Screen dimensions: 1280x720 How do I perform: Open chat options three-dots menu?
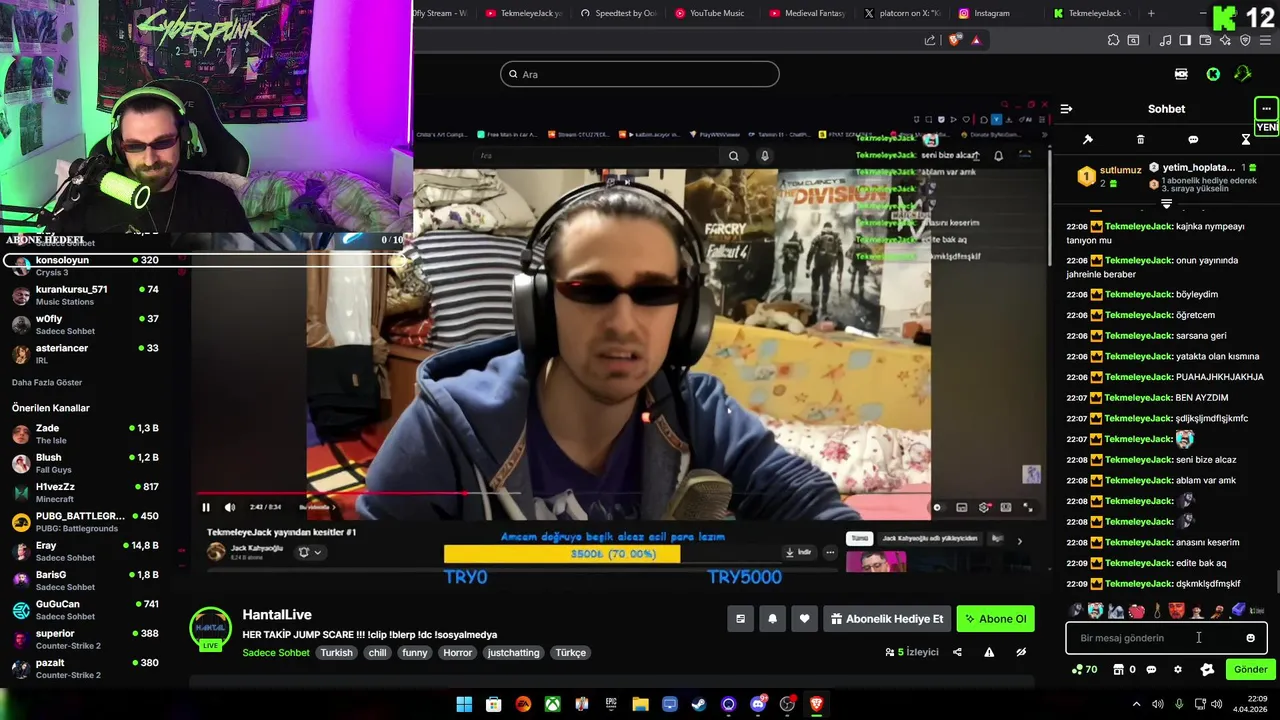tap(1266, 109)
